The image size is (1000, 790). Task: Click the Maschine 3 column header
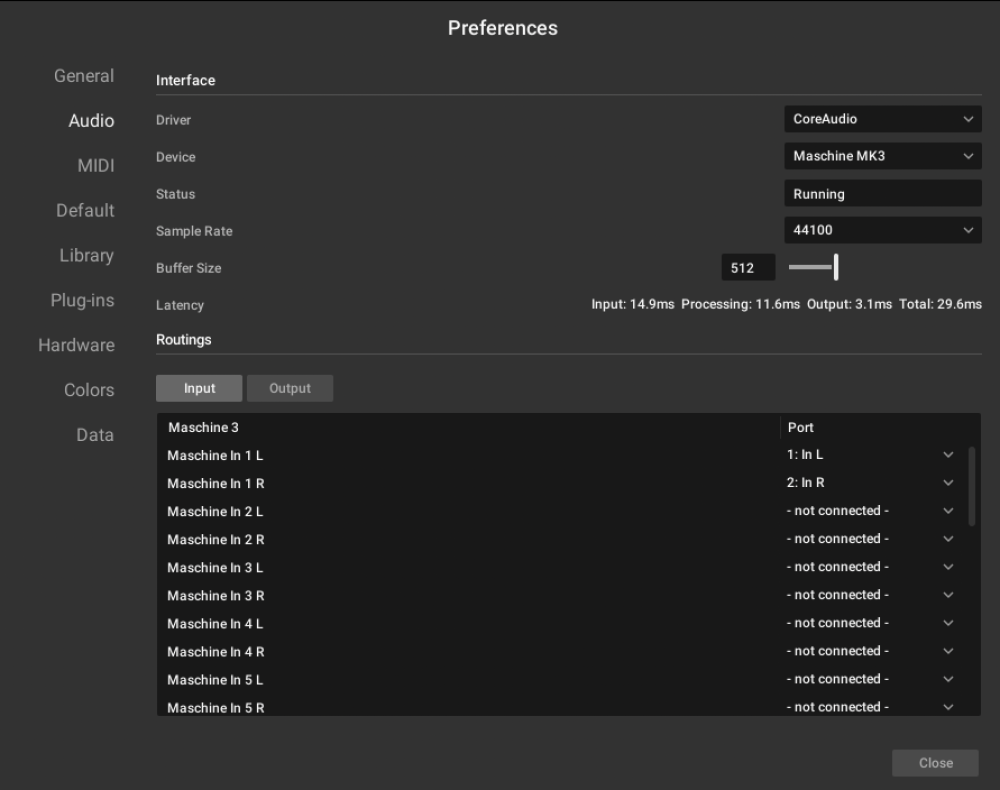coord(203,427)
